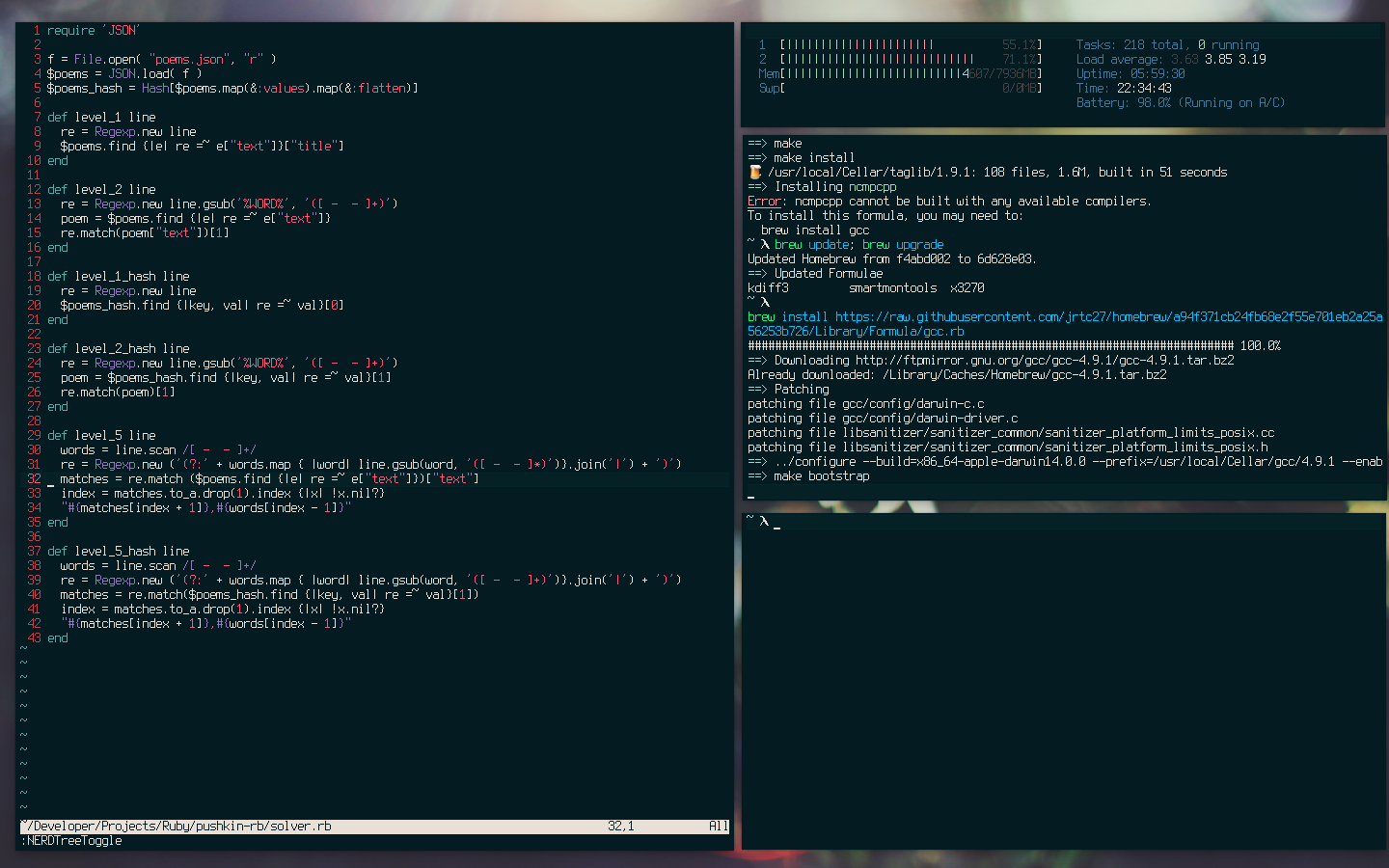Click 'x3270' in updated formulae list
1389x868 pixels.
pyautogui.click(x=967, y=287)
